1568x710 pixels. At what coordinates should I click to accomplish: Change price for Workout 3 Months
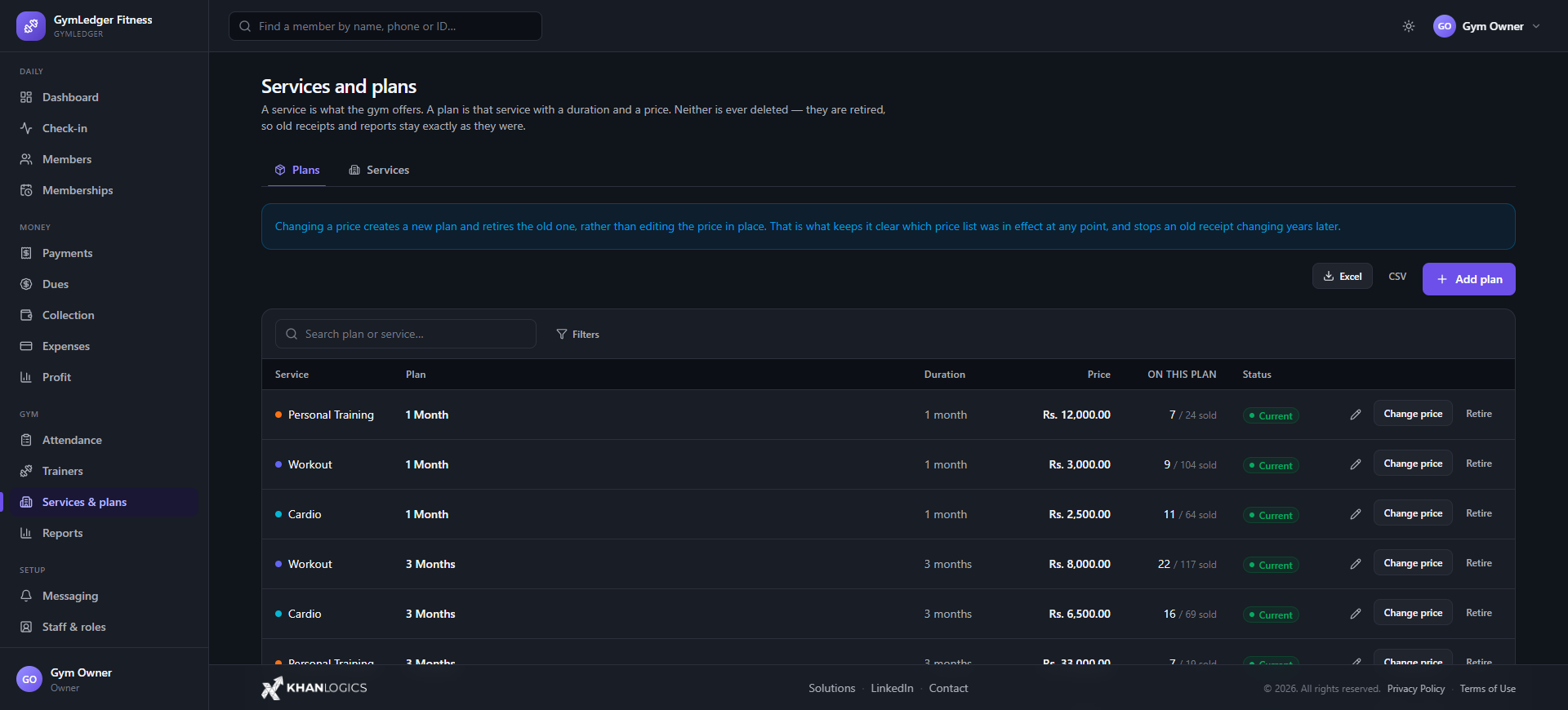point(1413,563)
